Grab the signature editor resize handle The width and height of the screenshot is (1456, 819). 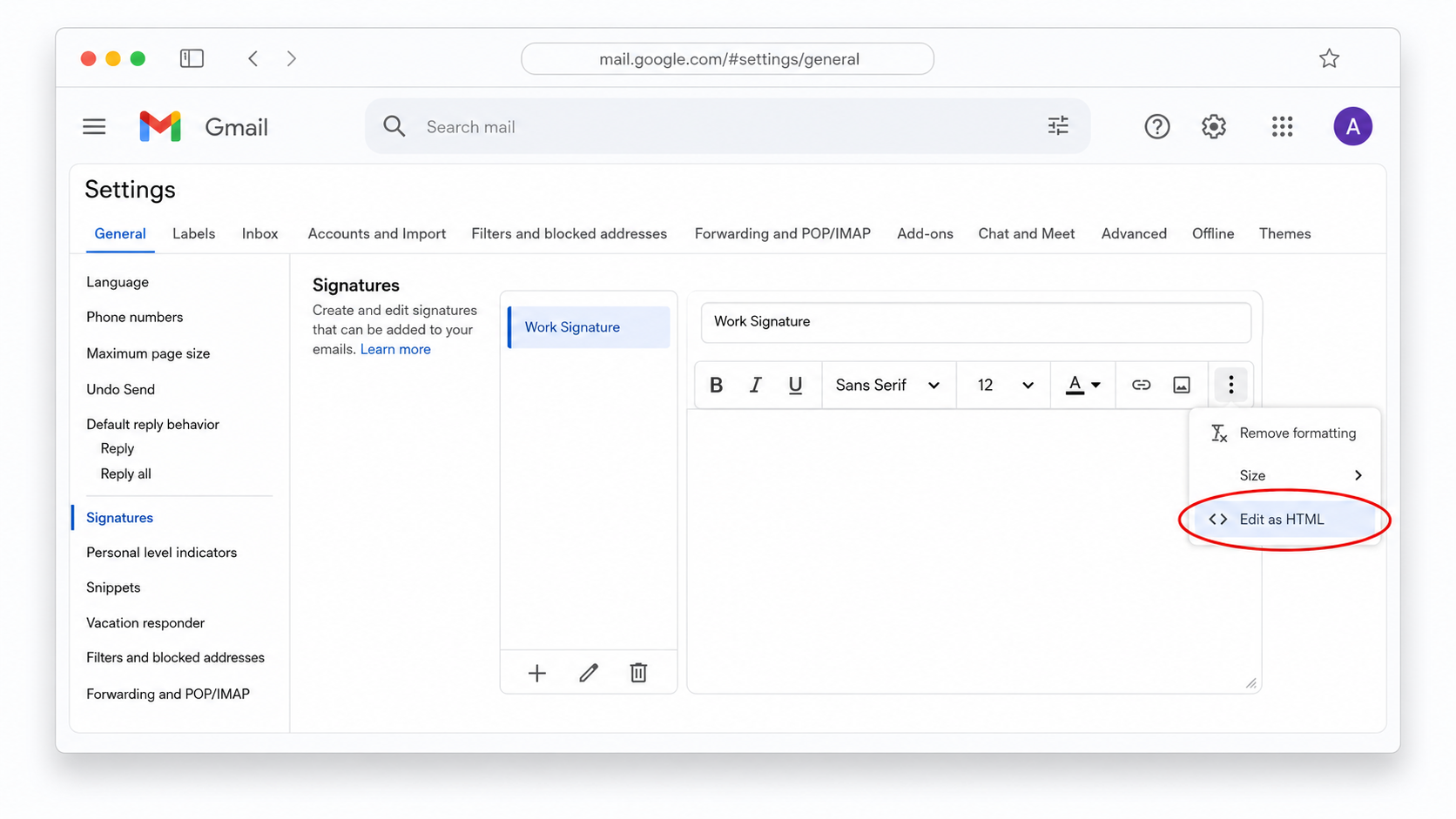pos(1250,683)
